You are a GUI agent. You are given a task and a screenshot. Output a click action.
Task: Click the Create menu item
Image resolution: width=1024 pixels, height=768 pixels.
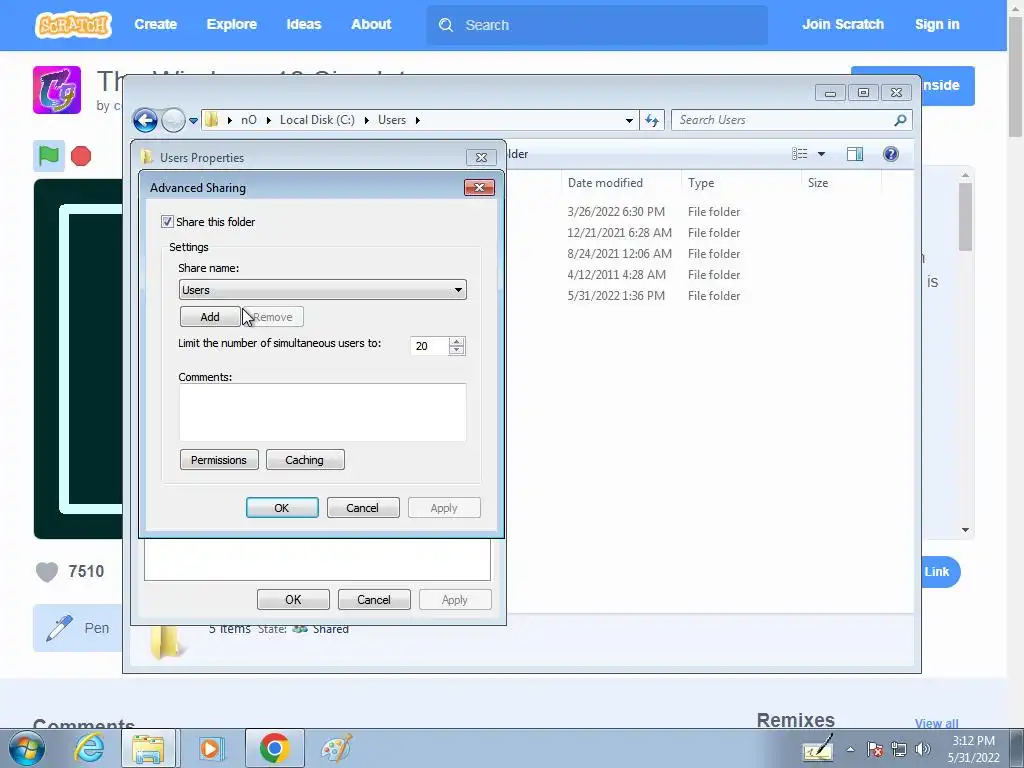coord(155,24)
